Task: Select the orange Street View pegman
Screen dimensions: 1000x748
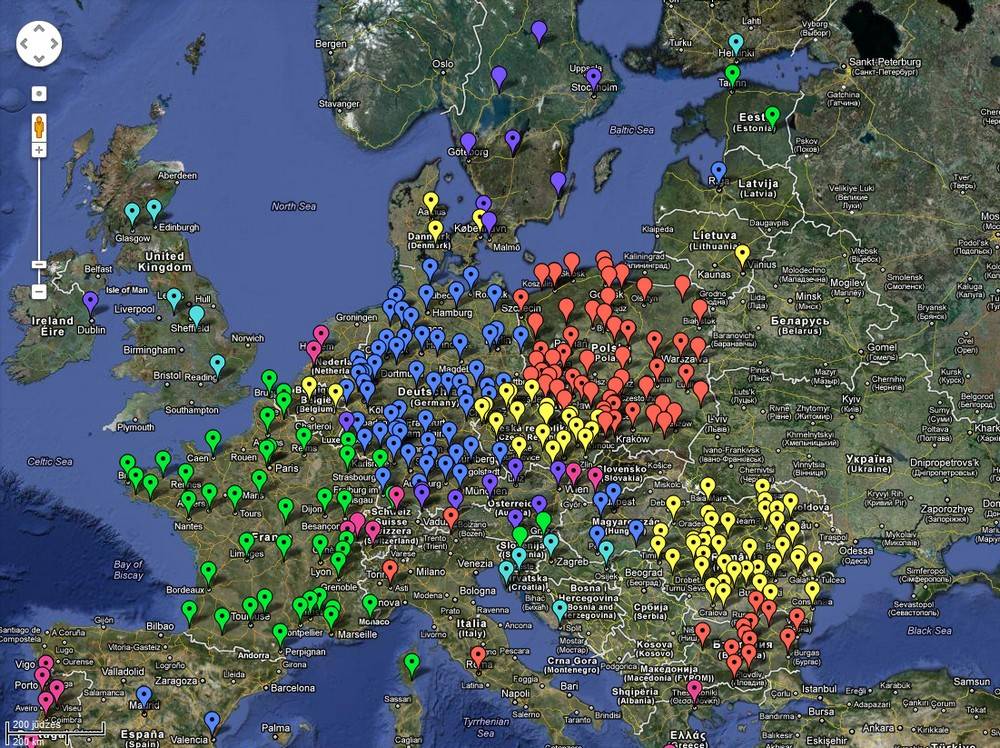Action: [39, 127]
